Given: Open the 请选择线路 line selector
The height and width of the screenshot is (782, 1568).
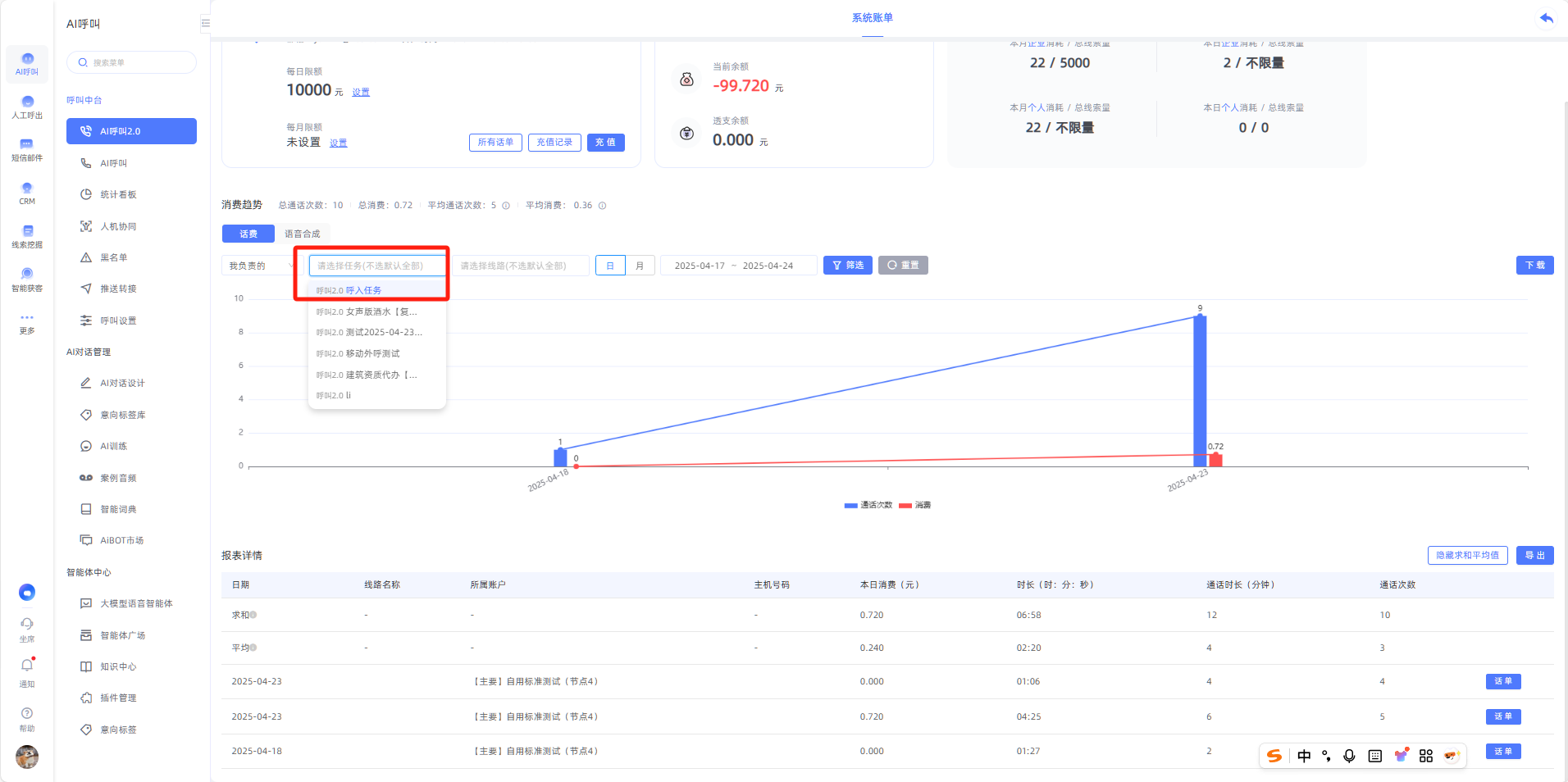Looking at the screenshot, I should click(x=521, y=266).
